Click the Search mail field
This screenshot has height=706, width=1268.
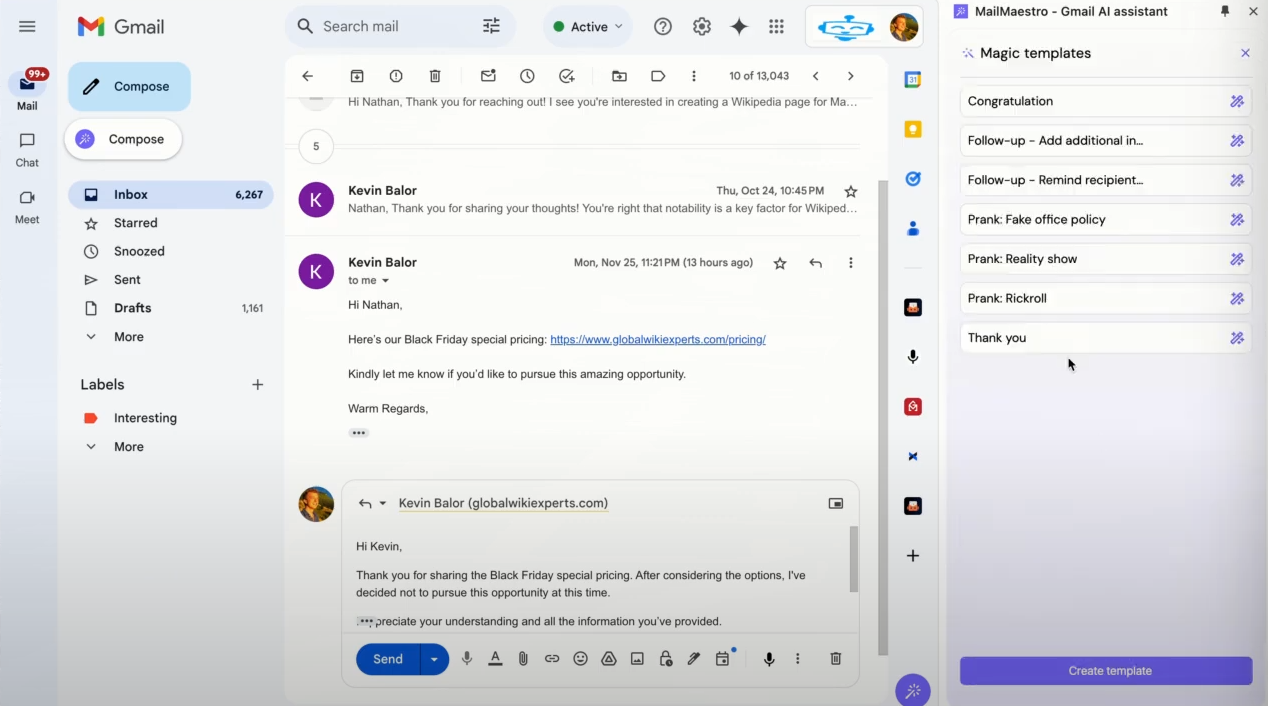(400, 27)
